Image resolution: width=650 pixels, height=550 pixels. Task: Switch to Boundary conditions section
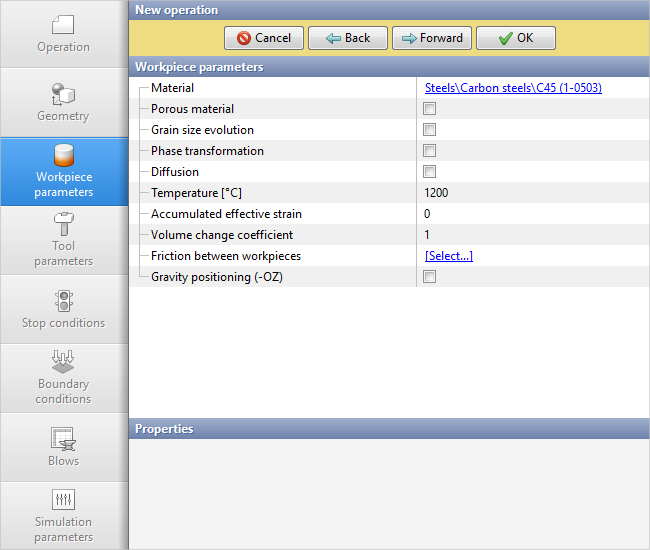(63, 378)
